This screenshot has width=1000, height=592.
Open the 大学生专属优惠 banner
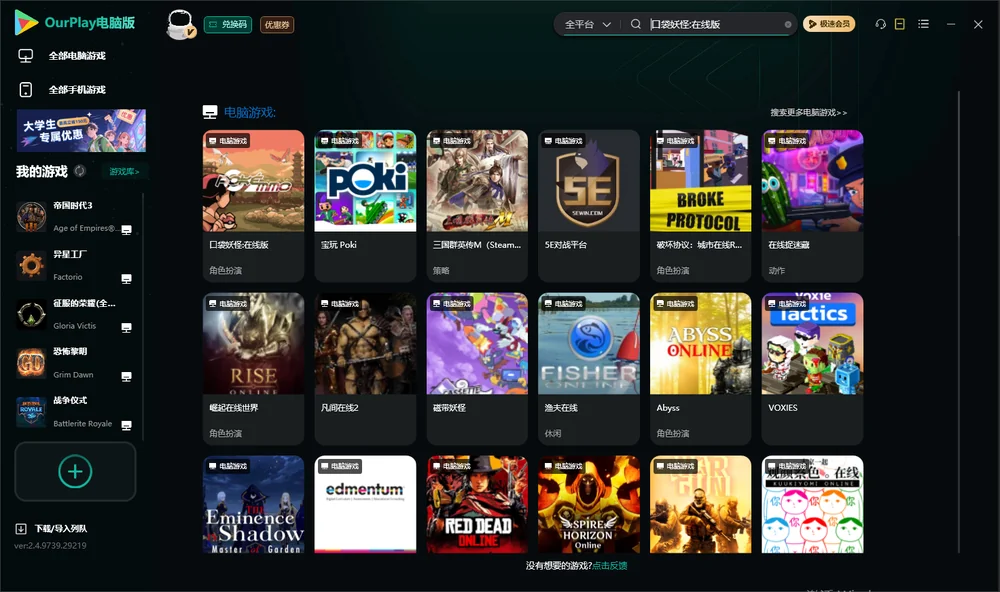click(81, 131)
